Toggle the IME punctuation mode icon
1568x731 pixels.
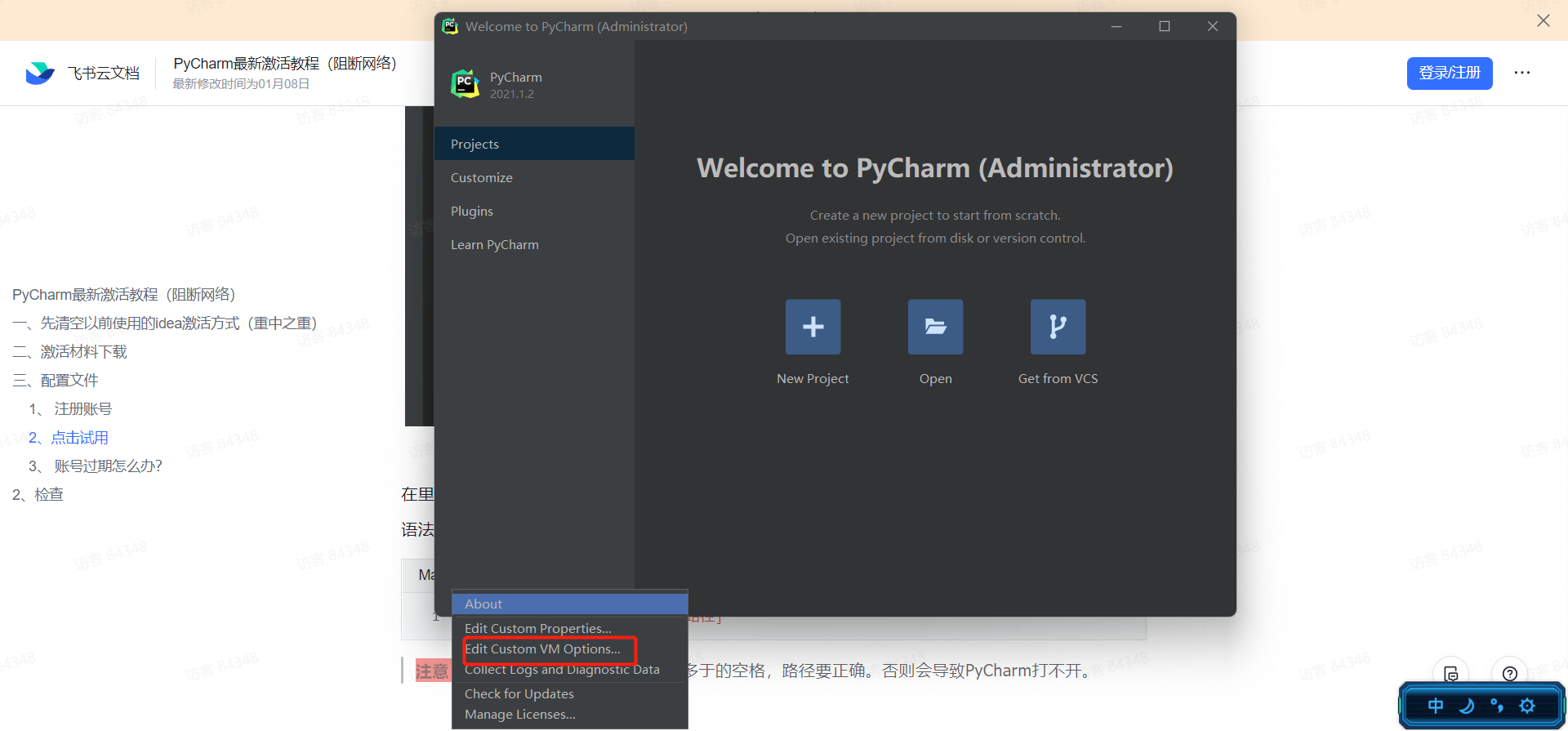[1496, 706]
